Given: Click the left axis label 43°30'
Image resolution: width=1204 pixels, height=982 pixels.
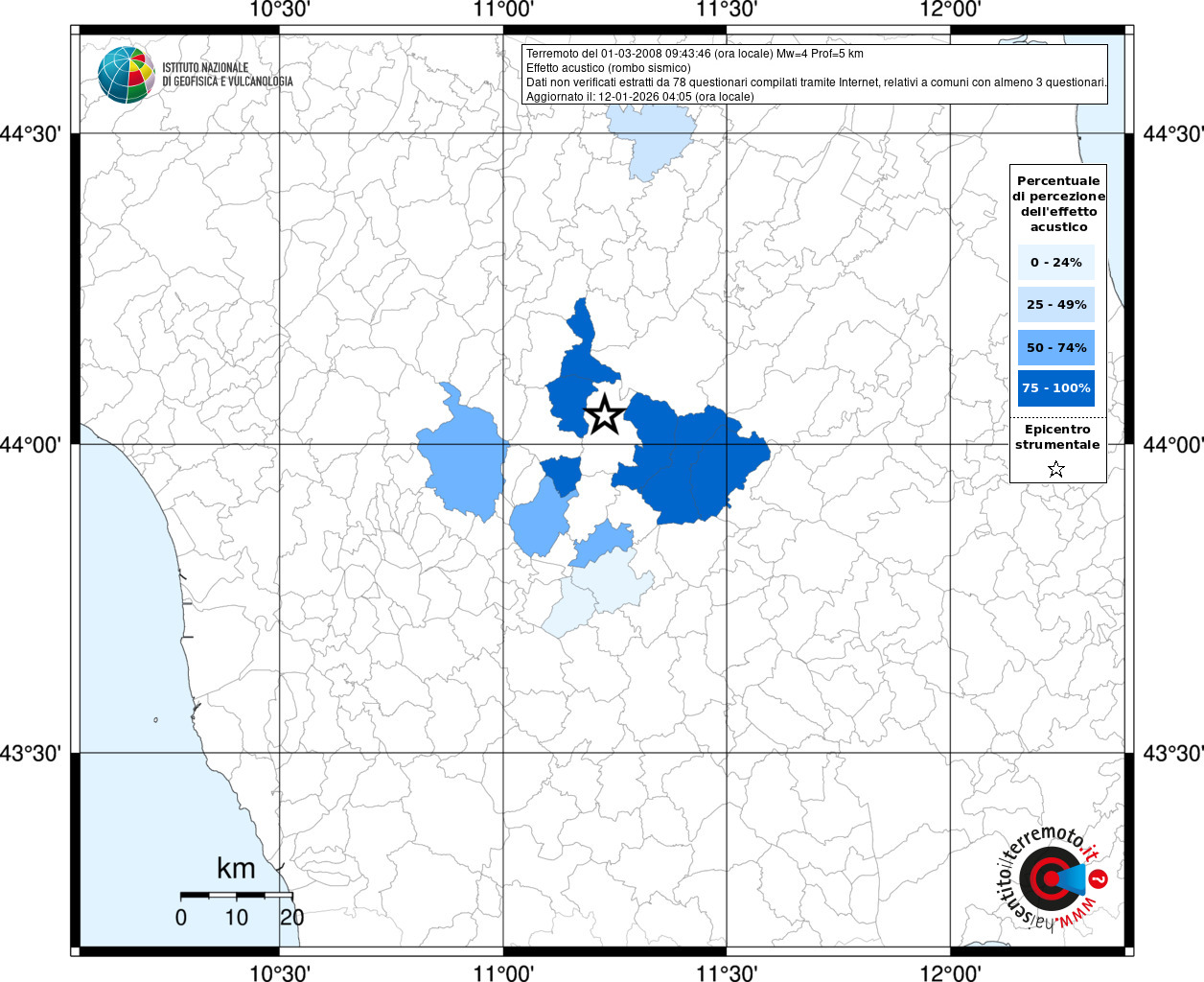Looking at the screenshot, I should pyautogui.click(x=31, y=753).
